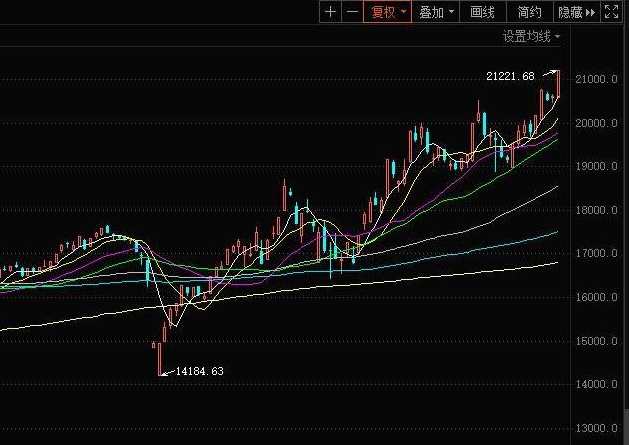This screenshot has width=629, height=445.
Task: Open the 设置均线 moving average settings
Action: click(531, 37)
